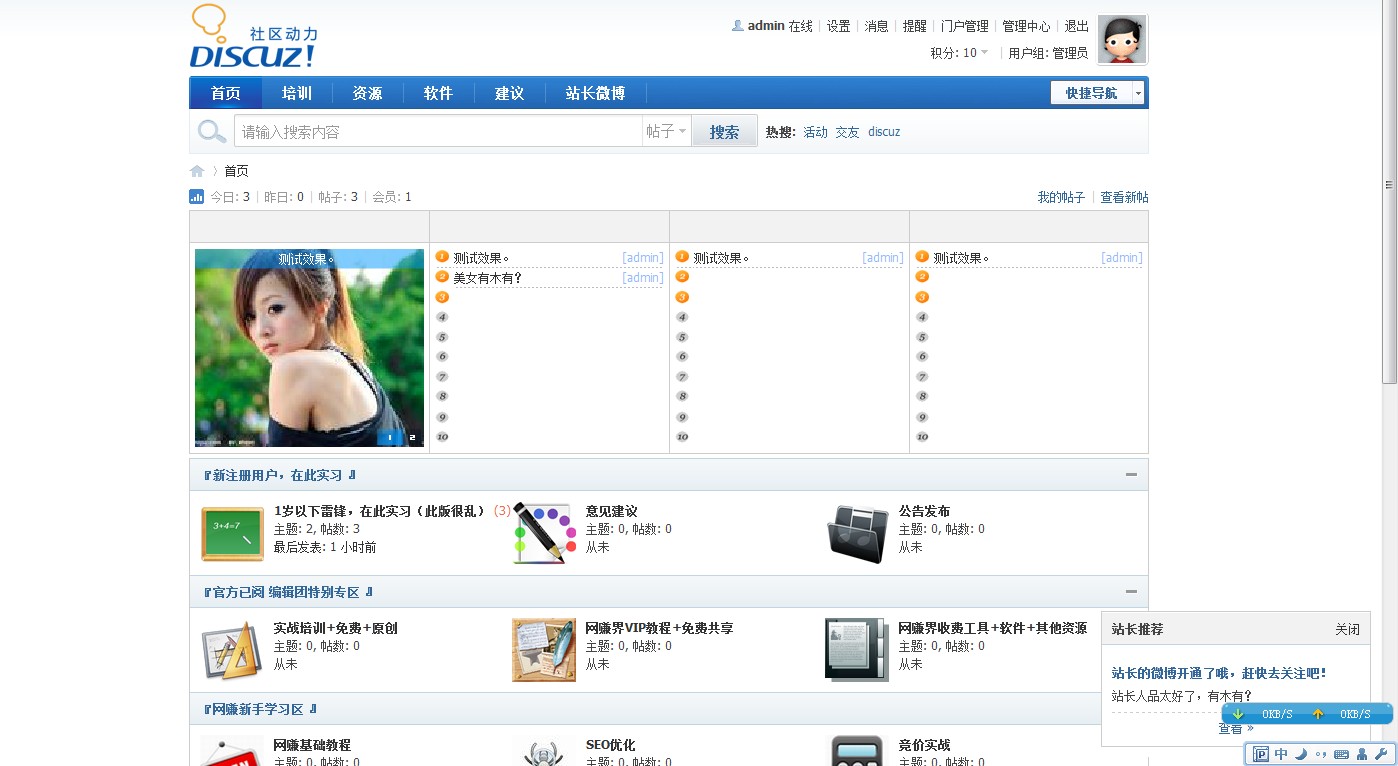Click the admin username link
Screen dimensions: 1398x766
point(766,26)
